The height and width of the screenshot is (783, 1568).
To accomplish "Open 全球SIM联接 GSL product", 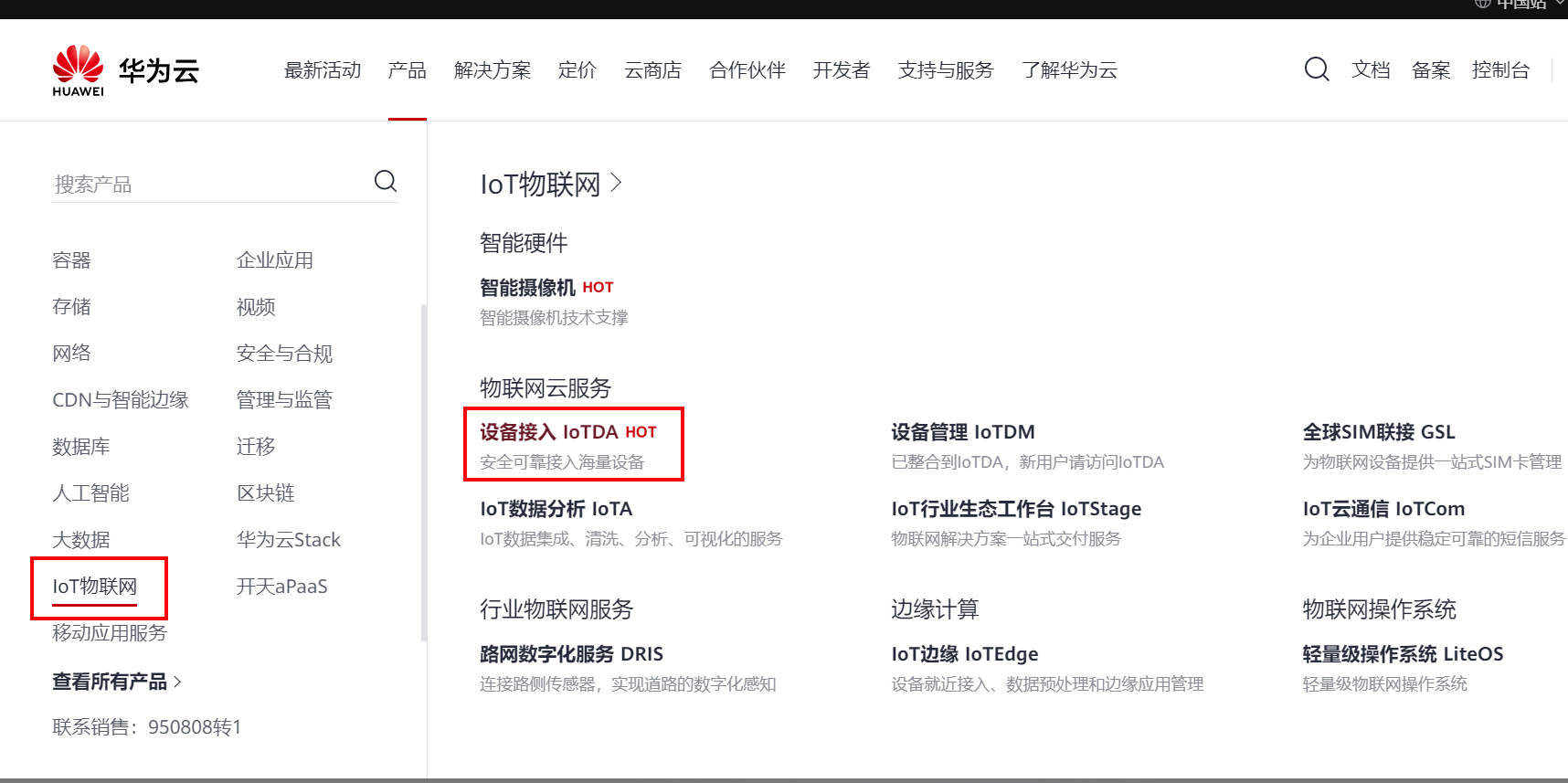I will [x=1378, y=432].
